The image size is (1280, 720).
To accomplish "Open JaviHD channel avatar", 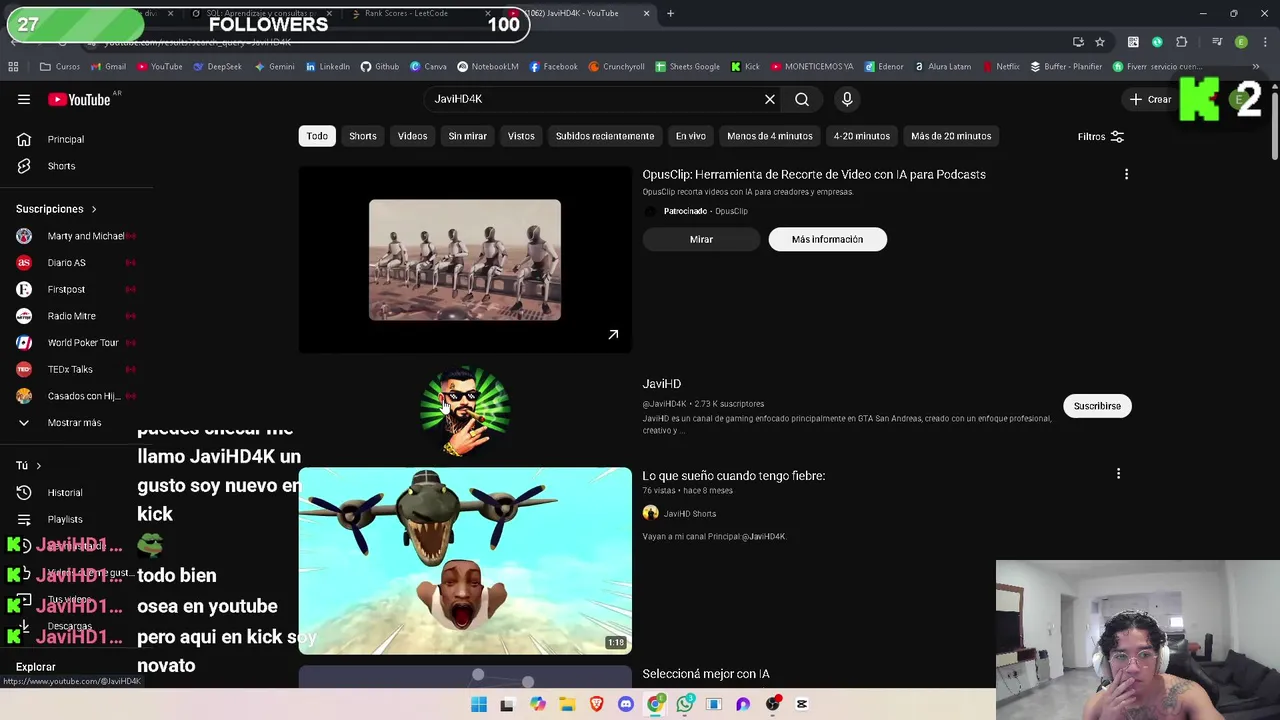I will coord(465,410).
